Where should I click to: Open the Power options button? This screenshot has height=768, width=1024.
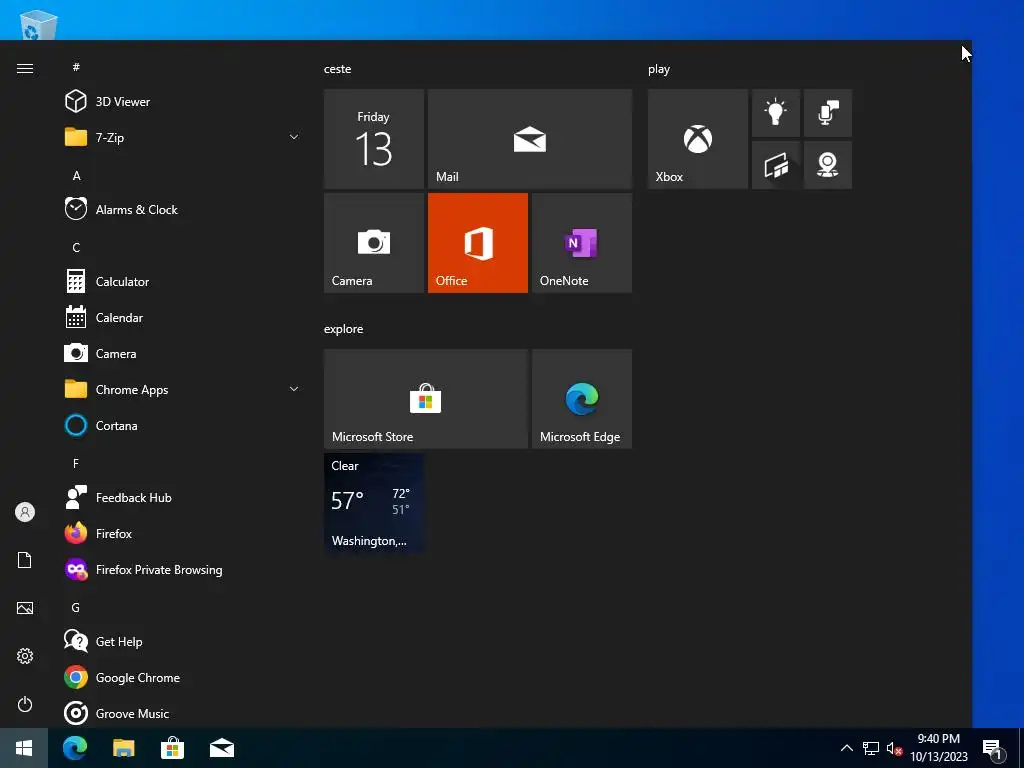[25, 704]
